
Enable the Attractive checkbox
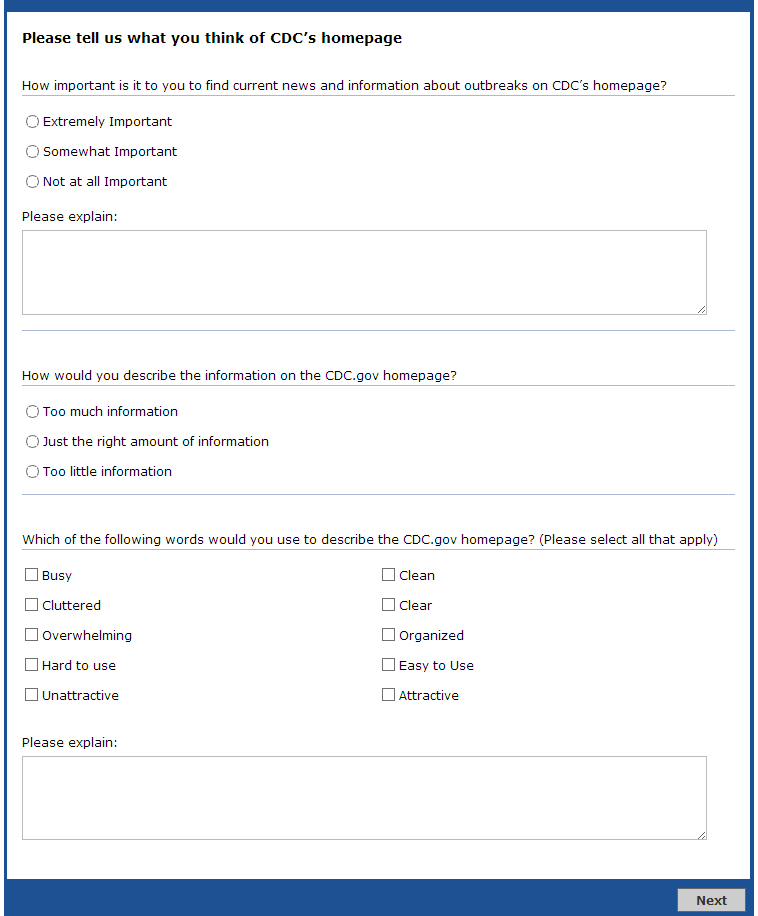click(x=389, y=695)
